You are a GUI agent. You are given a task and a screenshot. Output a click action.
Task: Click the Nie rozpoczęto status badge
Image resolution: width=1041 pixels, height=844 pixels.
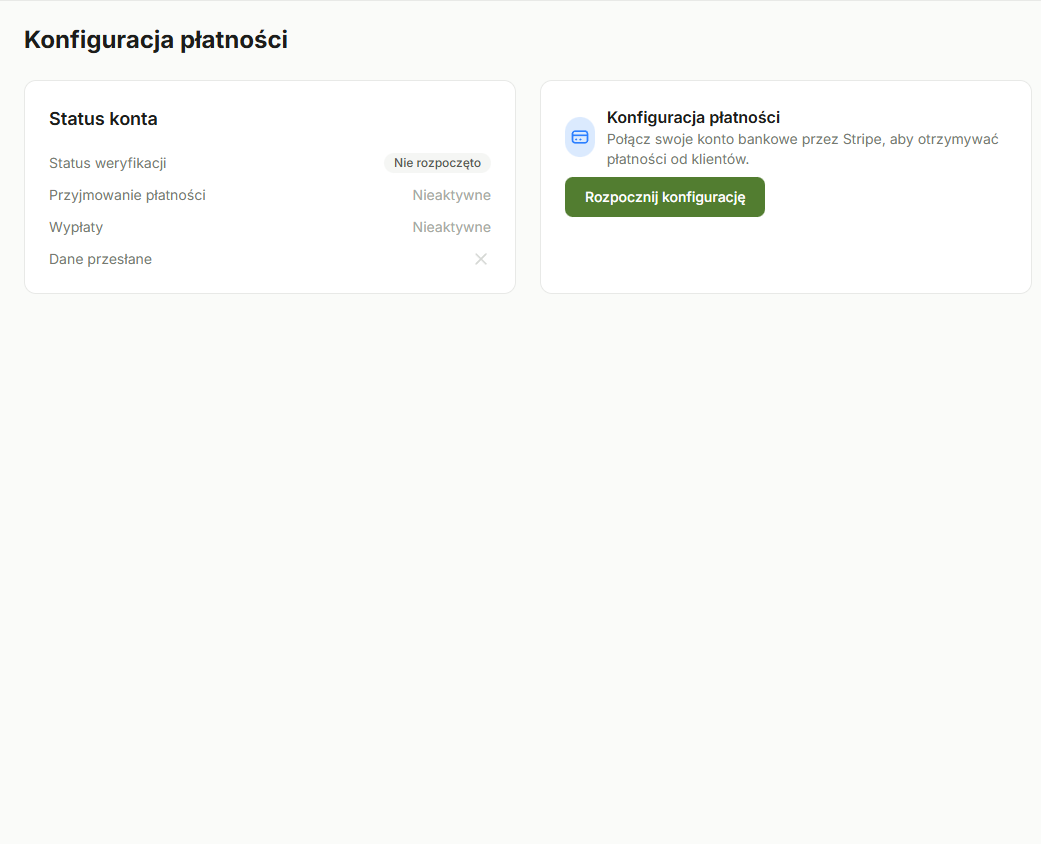(x=437, y=163)
